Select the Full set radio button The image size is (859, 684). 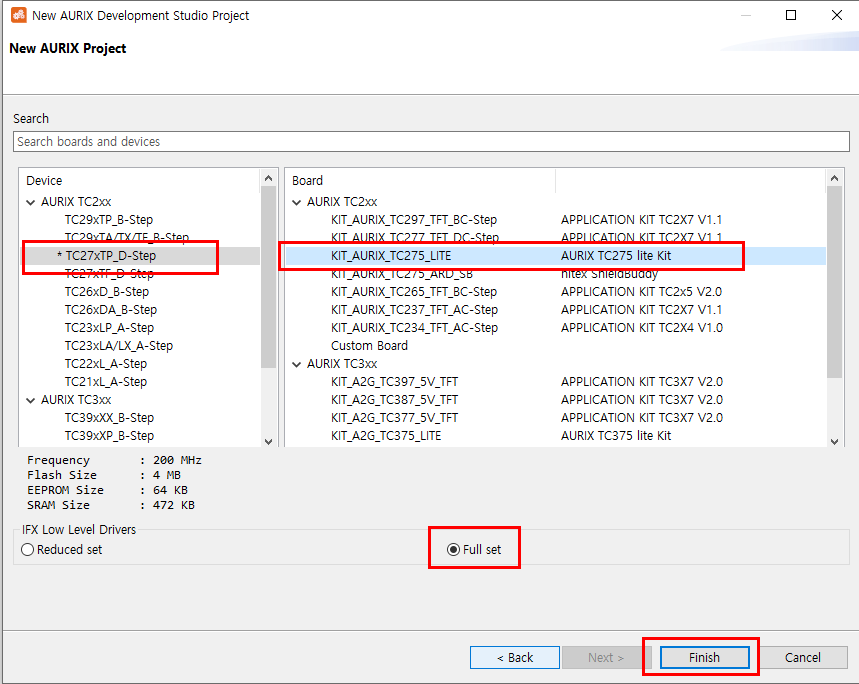453,549
